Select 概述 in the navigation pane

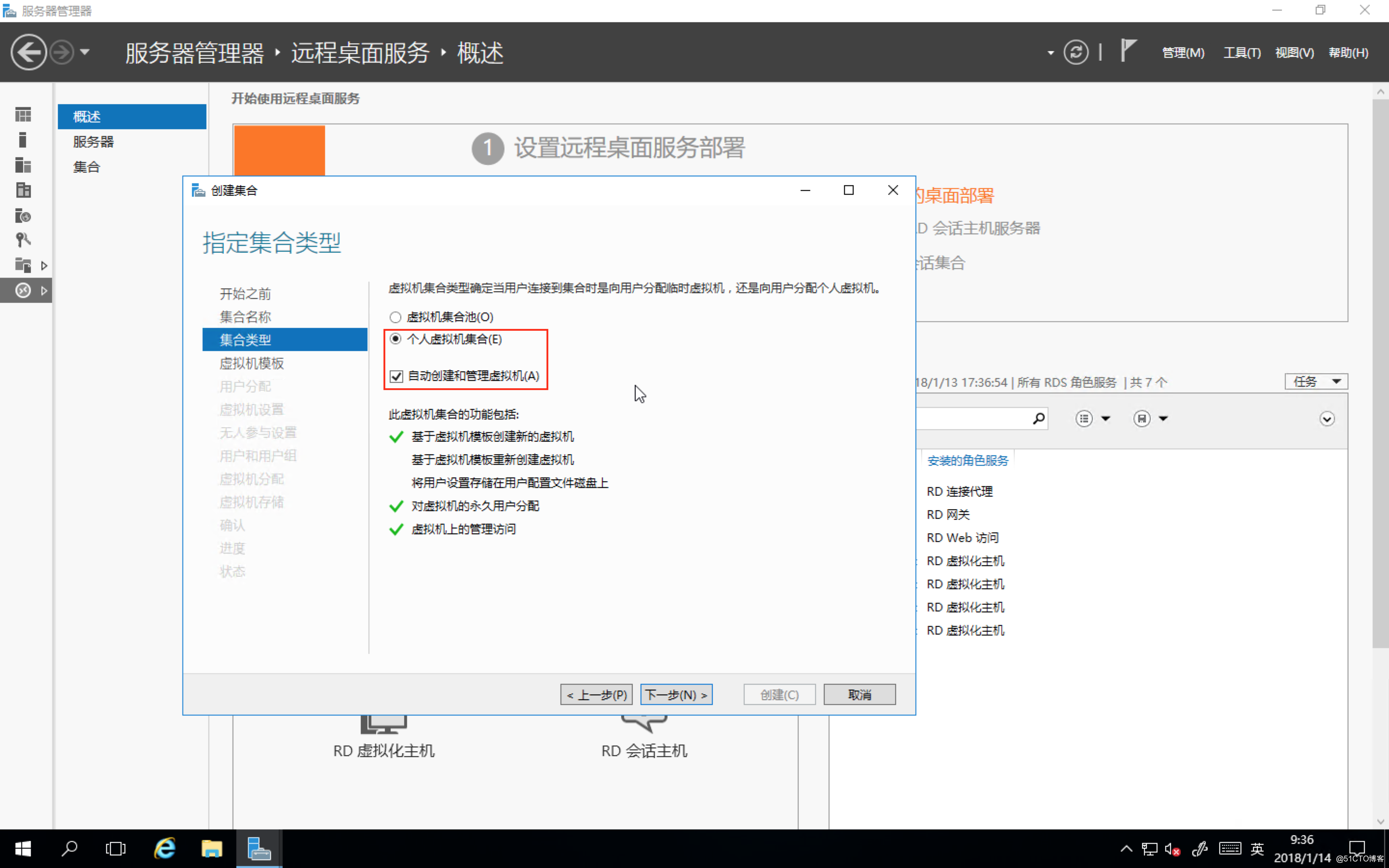132,117
